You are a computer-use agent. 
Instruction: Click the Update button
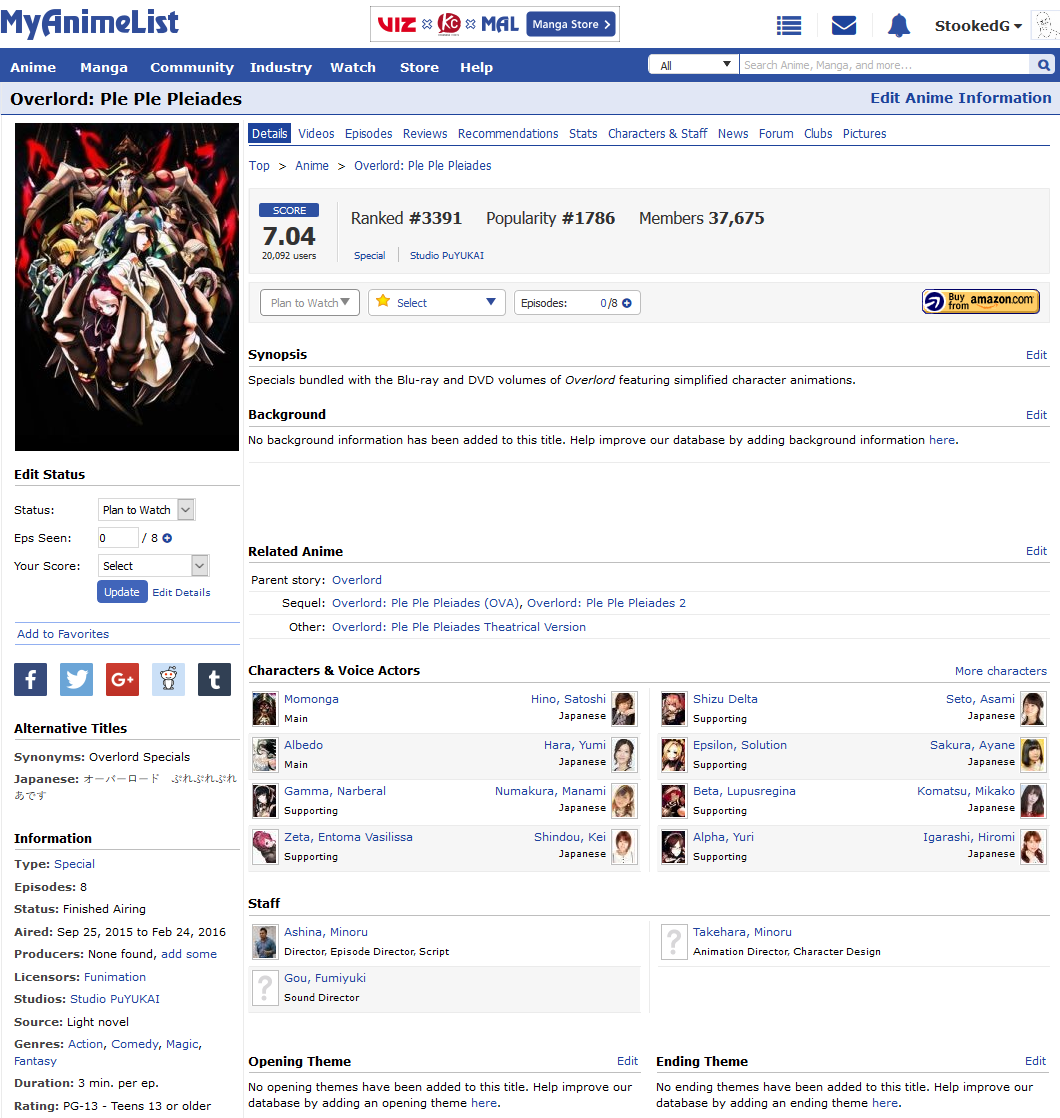(x=122, y=592)
